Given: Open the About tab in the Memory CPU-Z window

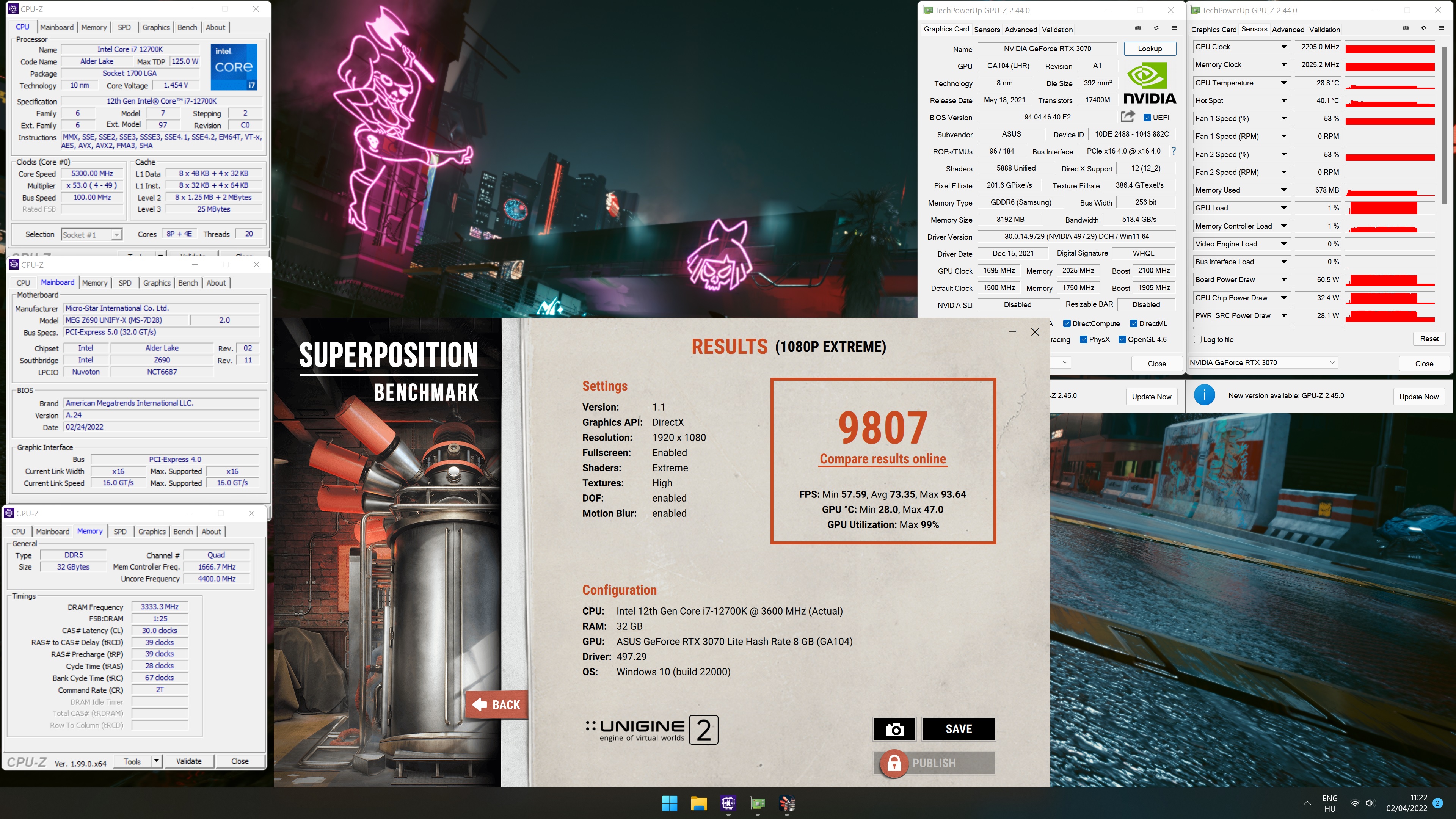Looking at the screenshot, I should (x=212, y=531).
